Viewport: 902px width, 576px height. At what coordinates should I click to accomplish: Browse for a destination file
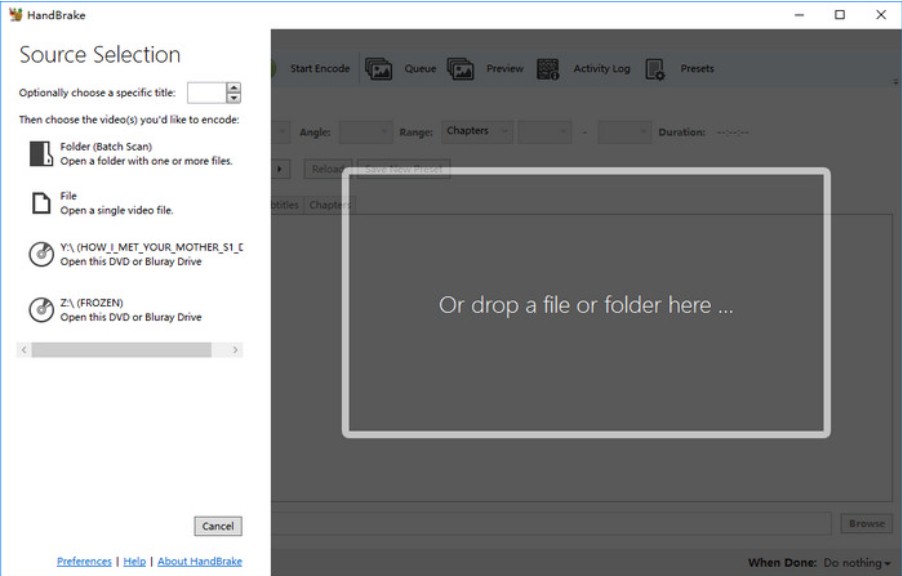coord(868,521)
